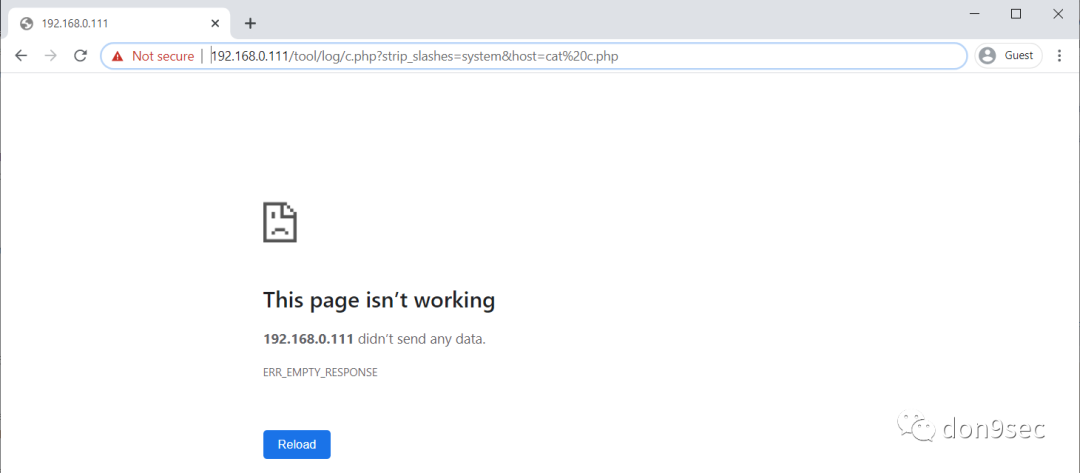This screenshot has height=473, width=1080.
Task: Click the sad page error icon
Action: pos(280,222)
